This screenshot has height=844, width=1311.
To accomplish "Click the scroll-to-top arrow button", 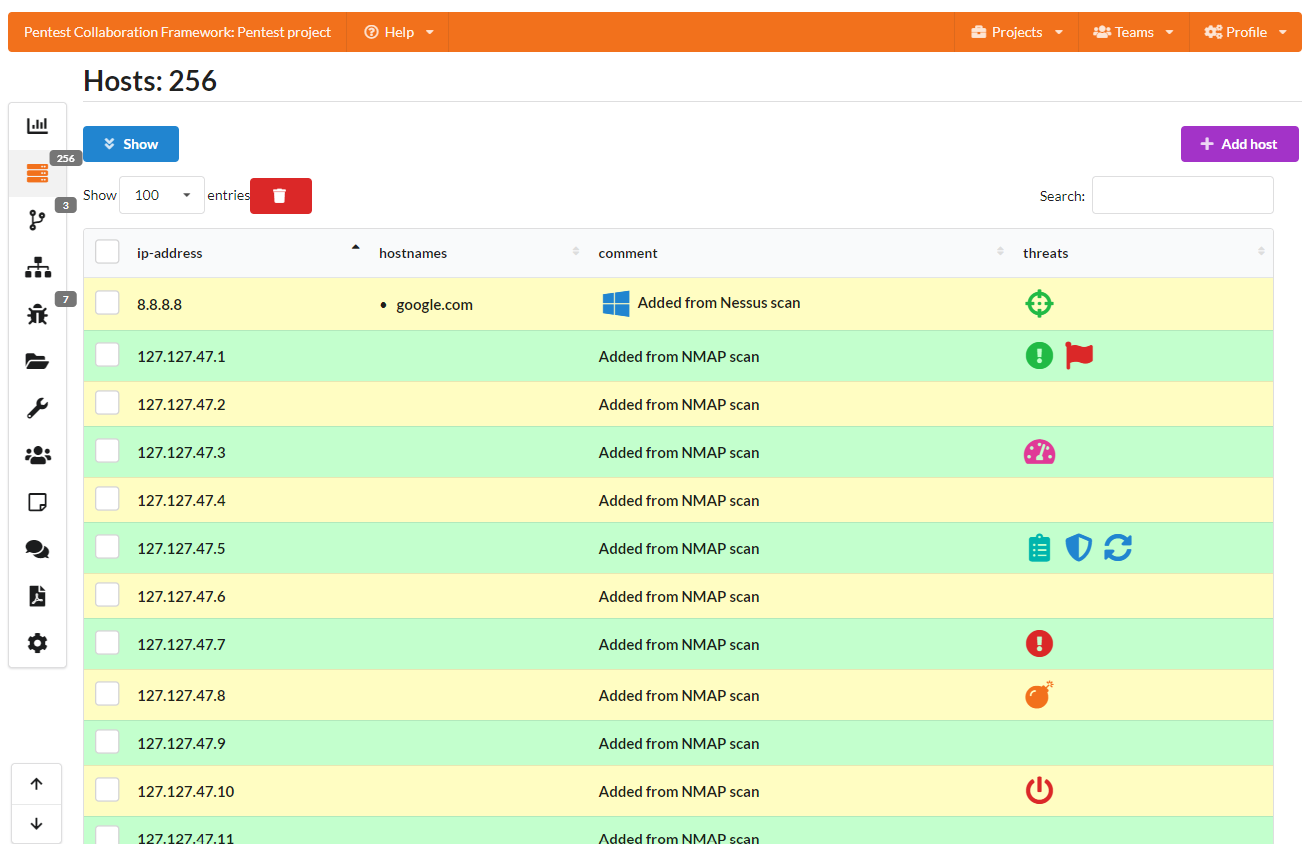I will click(x=37, y=784).
